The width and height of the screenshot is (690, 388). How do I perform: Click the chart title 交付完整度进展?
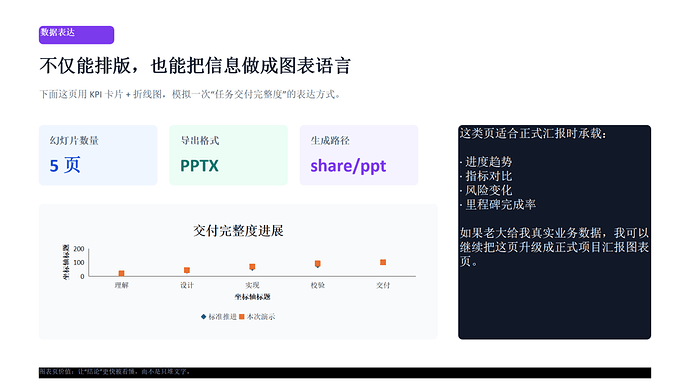point(238,231)
